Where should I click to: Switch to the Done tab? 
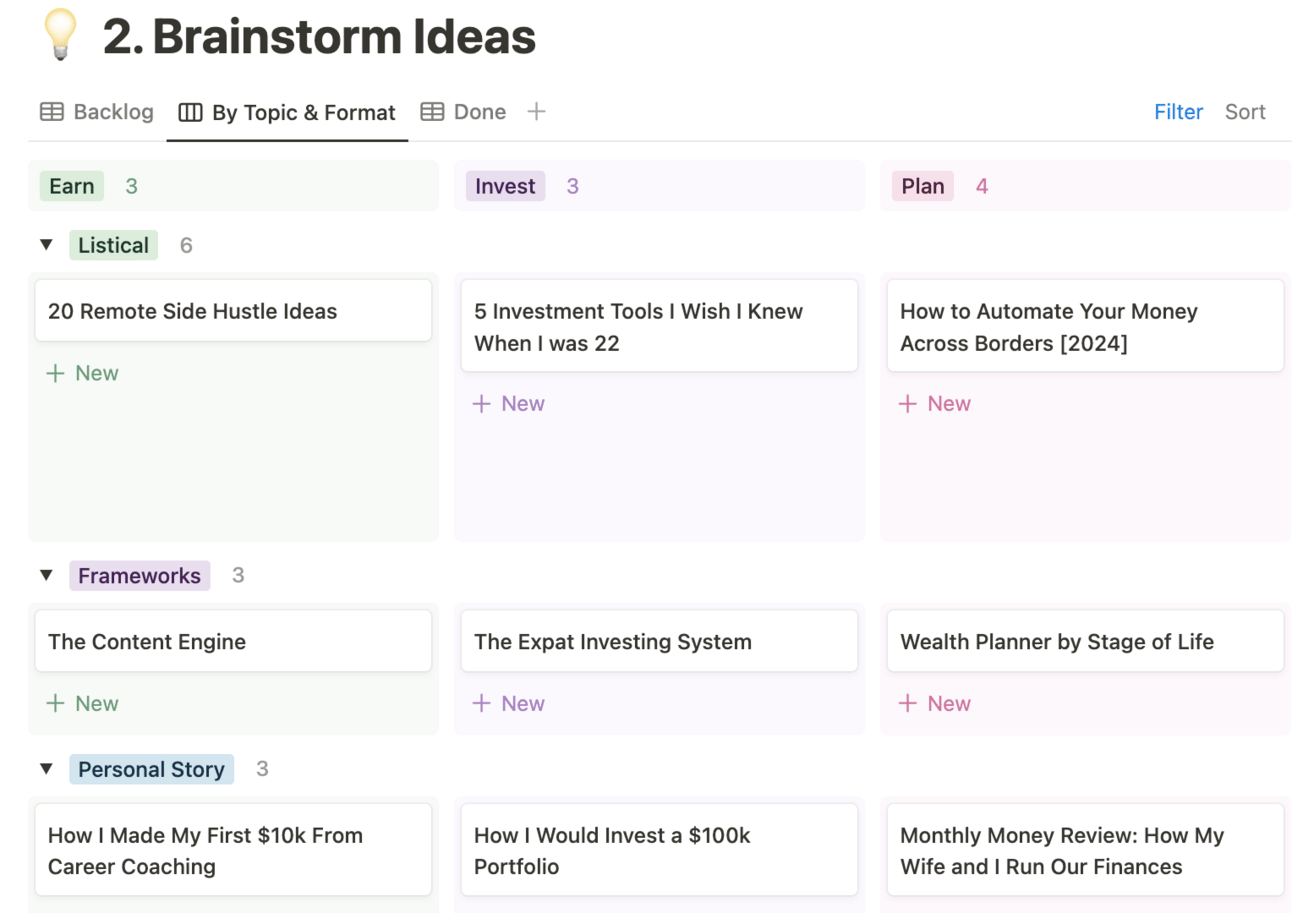[479, 112]
